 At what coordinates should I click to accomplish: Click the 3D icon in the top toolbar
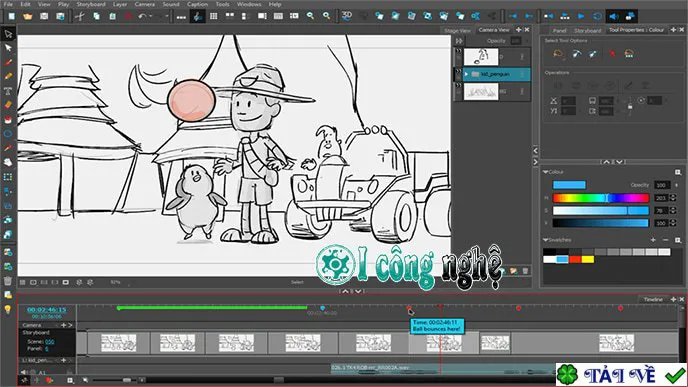click(347, 15)
